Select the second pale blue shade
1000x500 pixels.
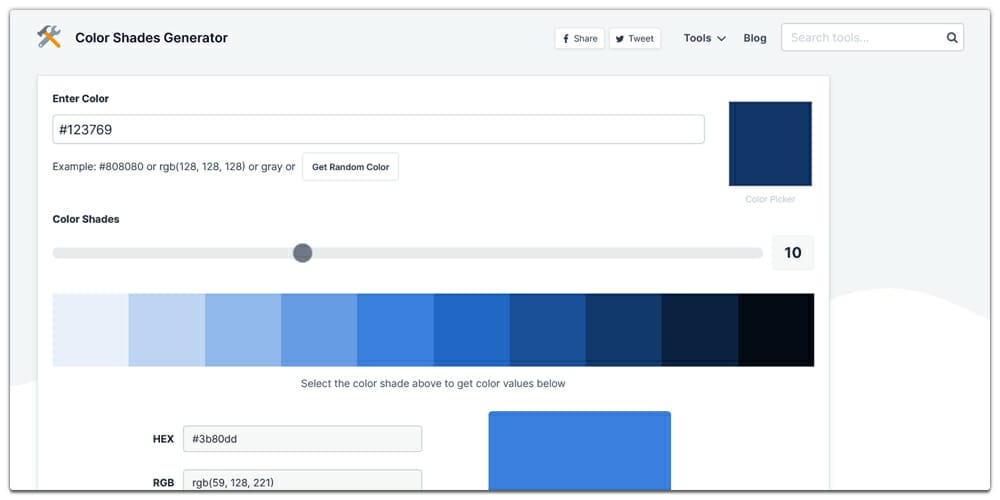tap(166, 330)
